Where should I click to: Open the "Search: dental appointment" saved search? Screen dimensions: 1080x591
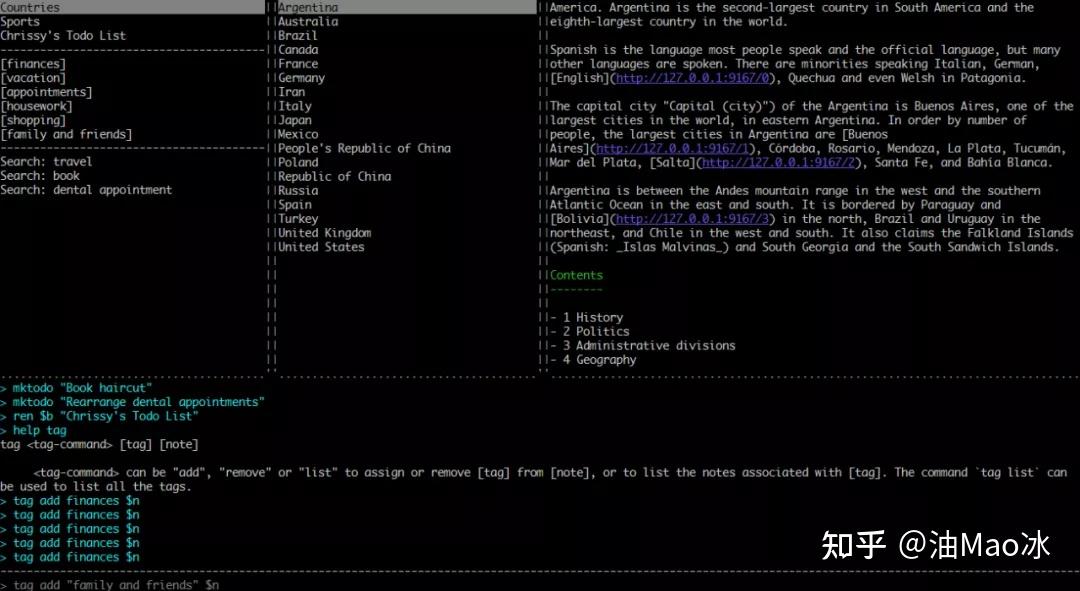82,189
